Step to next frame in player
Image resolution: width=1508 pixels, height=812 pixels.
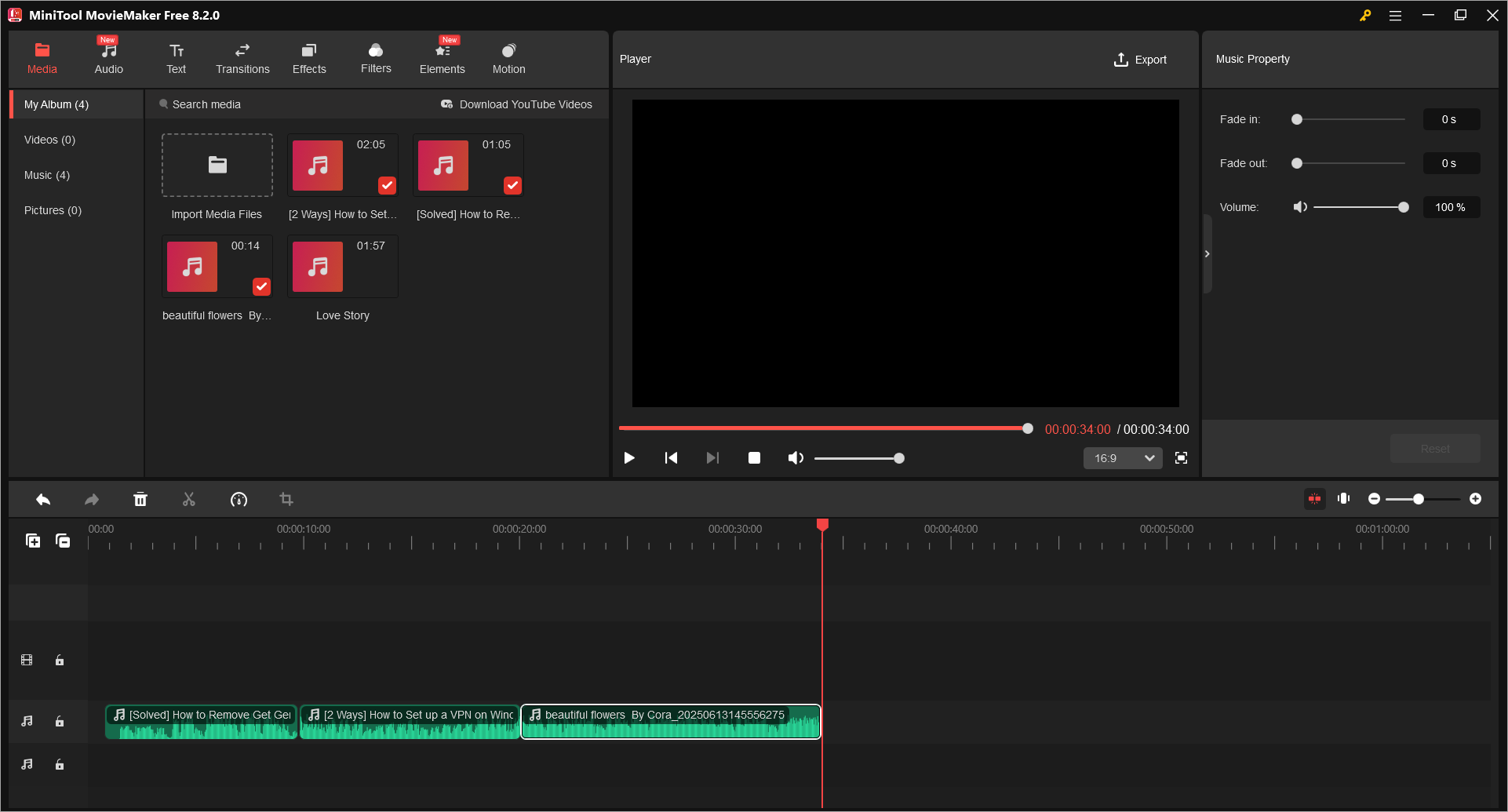click(712, 458)
